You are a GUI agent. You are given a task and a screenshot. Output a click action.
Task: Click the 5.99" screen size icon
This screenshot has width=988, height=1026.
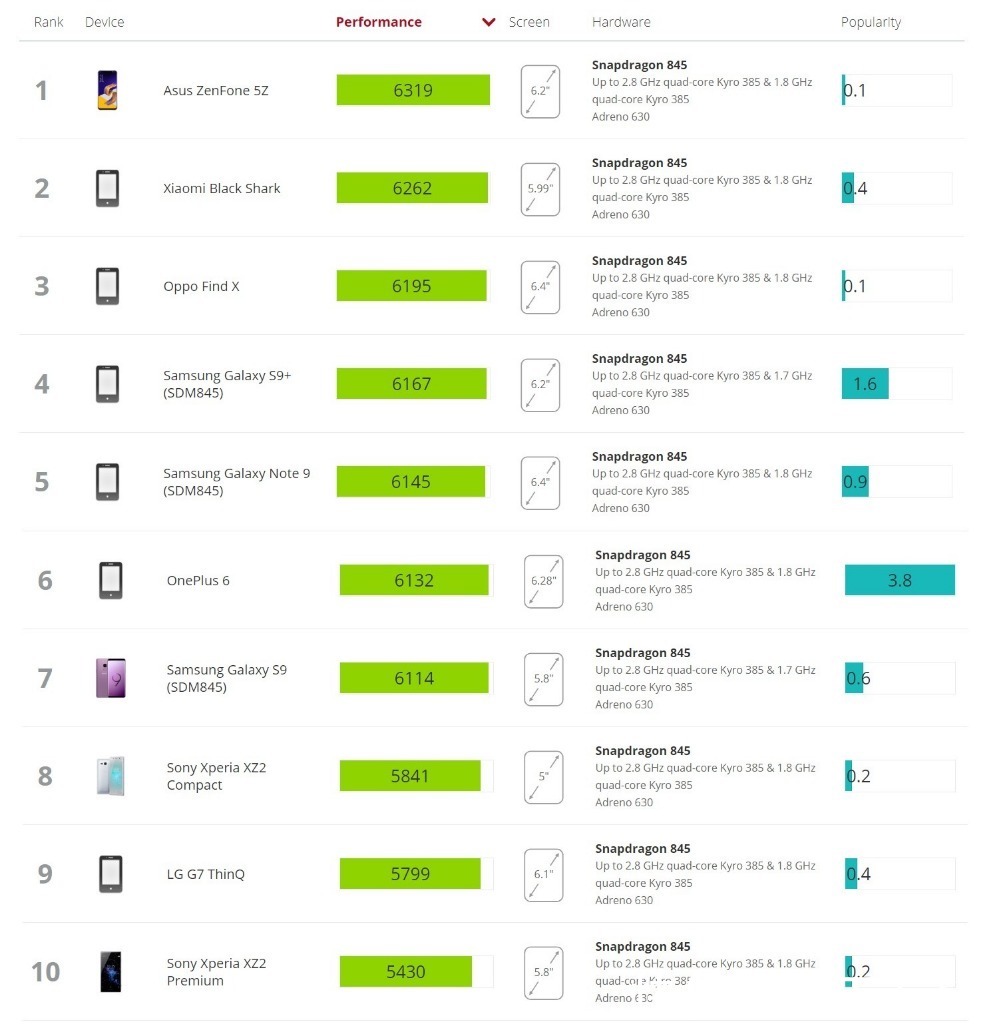click(x=540, y=189)
